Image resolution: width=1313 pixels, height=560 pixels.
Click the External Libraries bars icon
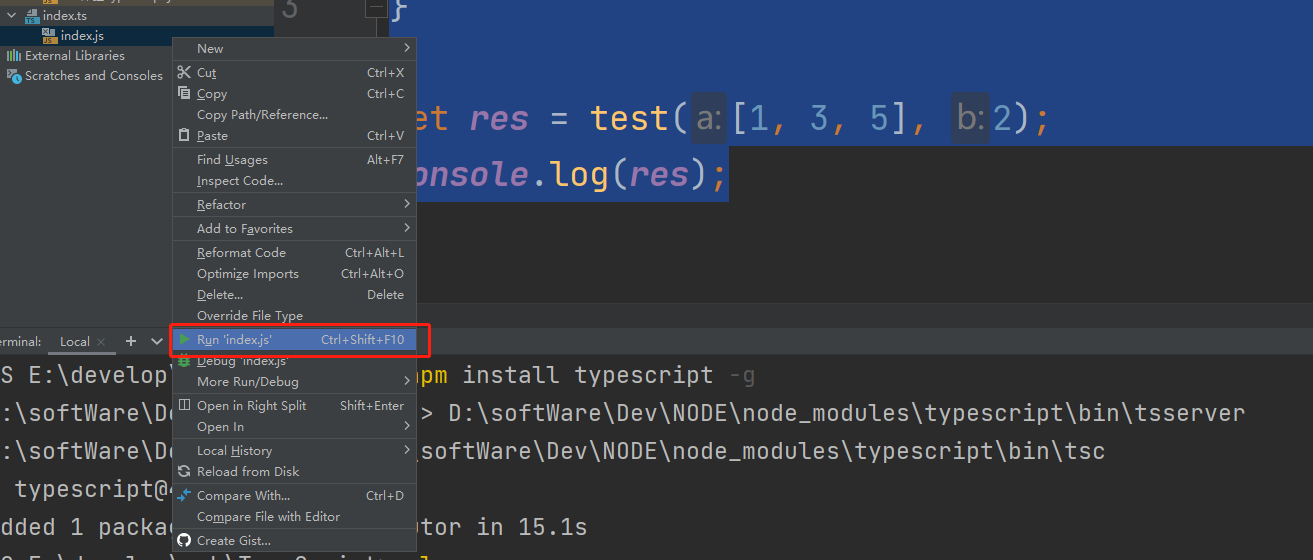coord(14,55)
